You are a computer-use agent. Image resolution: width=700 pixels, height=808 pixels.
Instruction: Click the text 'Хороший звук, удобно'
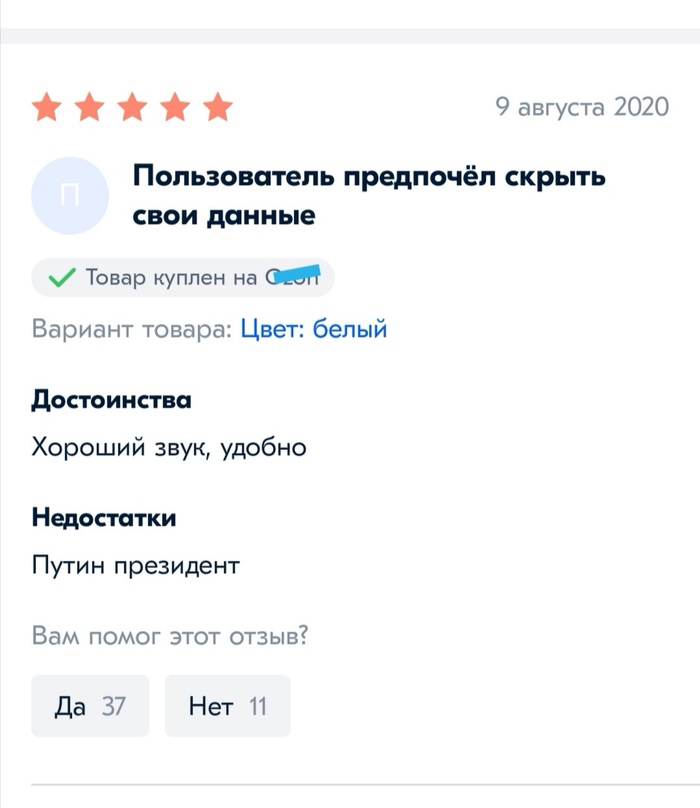point(169,447)
